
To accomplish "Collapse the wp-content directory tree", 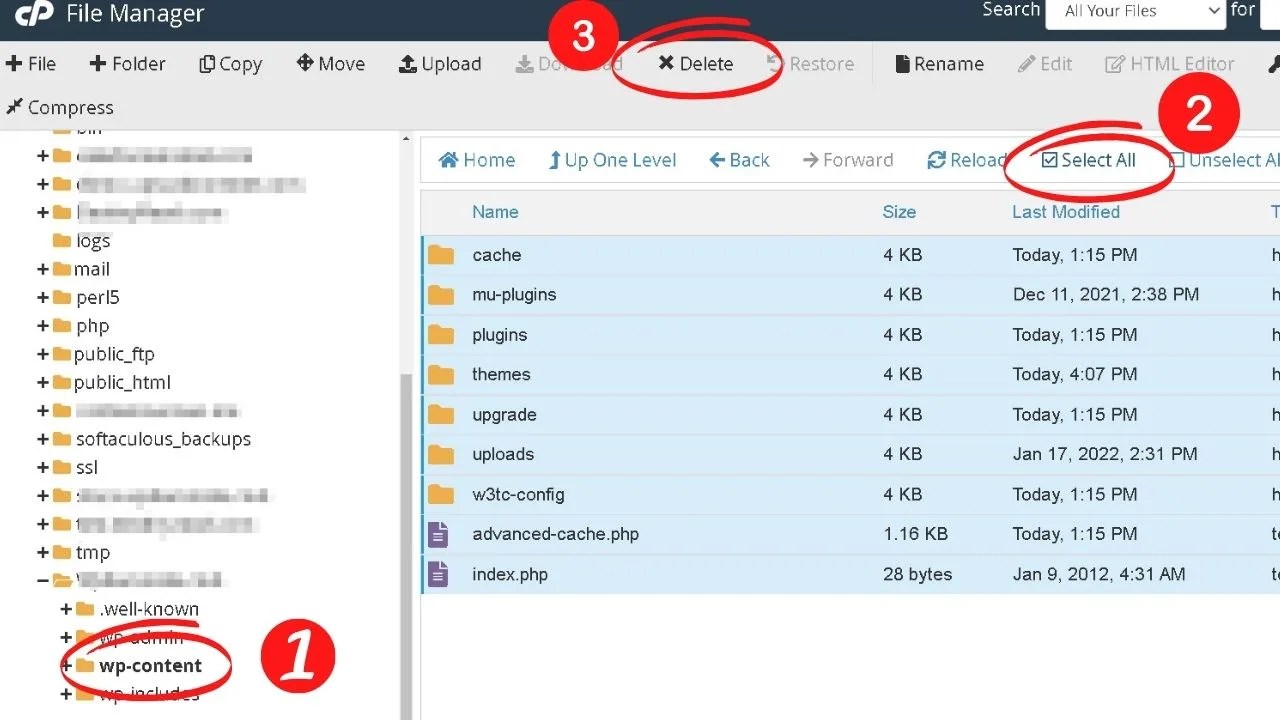I will pos(68,665).
